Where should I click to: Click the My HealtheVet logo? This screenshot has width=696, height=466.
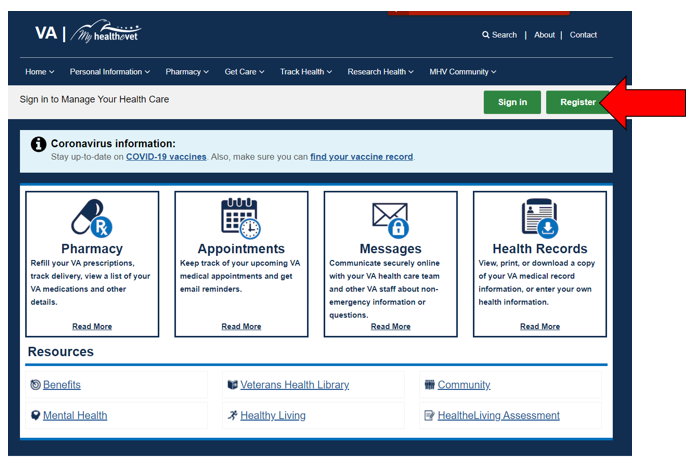point(106,32)
